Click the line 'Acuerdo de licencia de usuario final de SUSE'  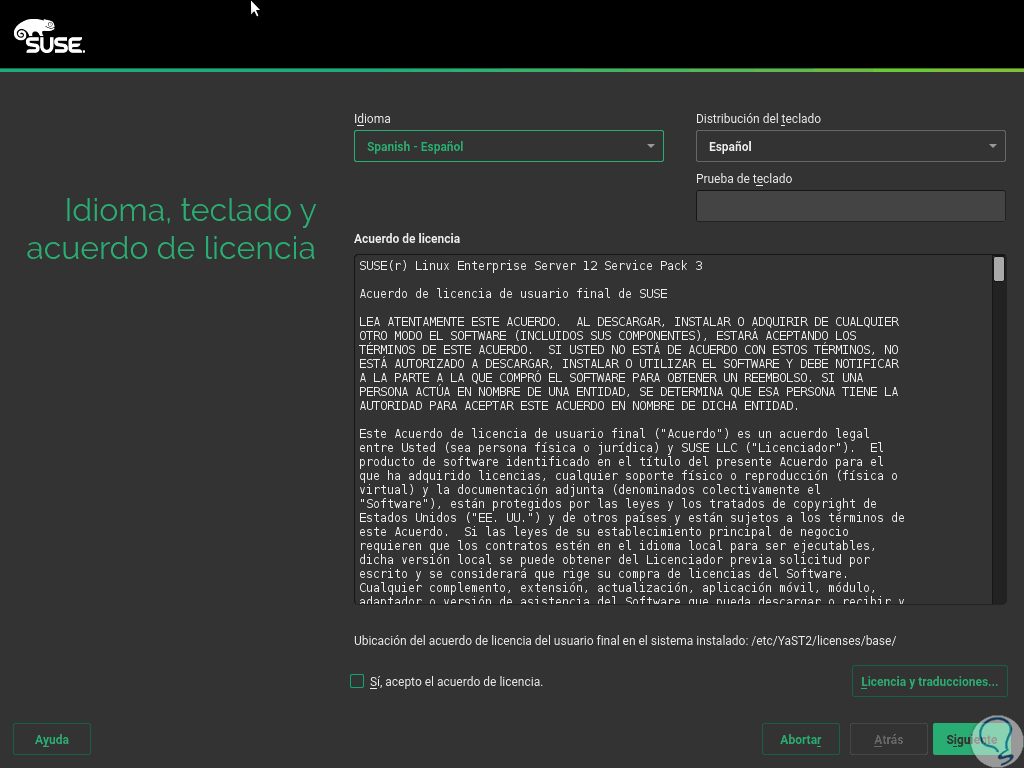pyautogui.click(x=513, y=294)
